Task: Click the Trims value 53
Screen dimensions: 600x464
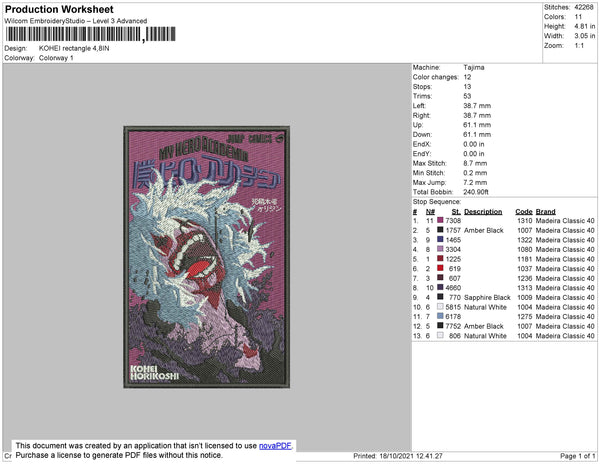Action: [467, 96]
